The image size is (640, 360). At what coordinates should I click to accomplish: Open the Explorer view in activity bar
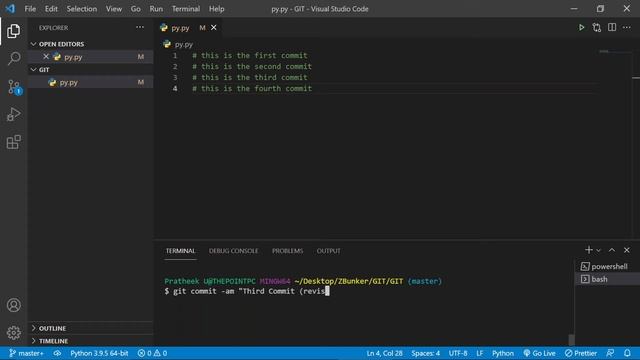13,31
